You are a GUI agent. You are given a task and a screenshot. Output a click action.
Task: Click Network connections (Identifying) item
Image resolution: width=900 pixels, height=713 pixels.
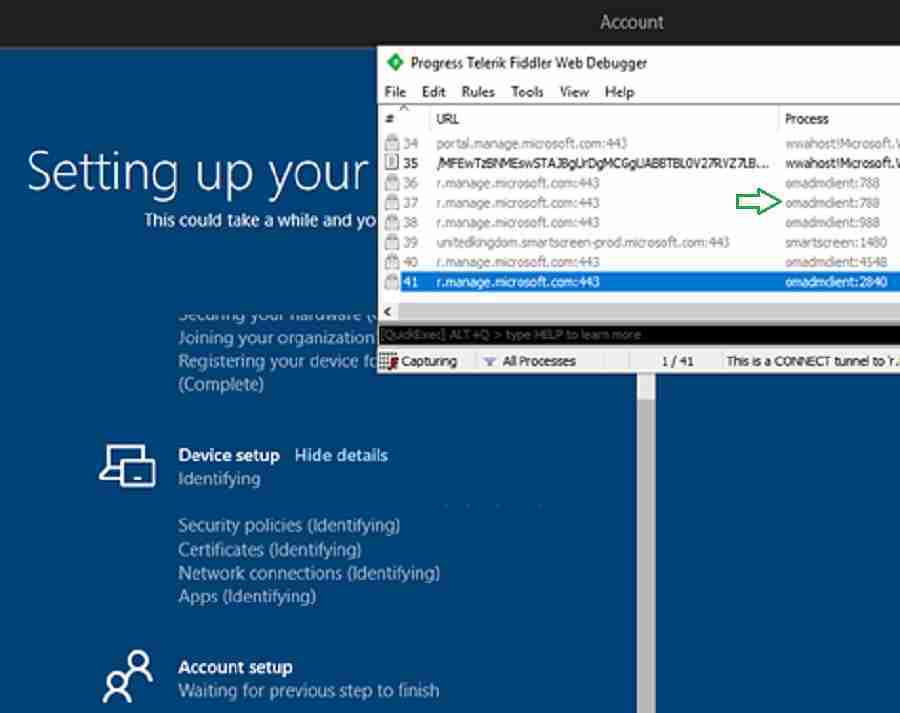(x=309, y=573)
